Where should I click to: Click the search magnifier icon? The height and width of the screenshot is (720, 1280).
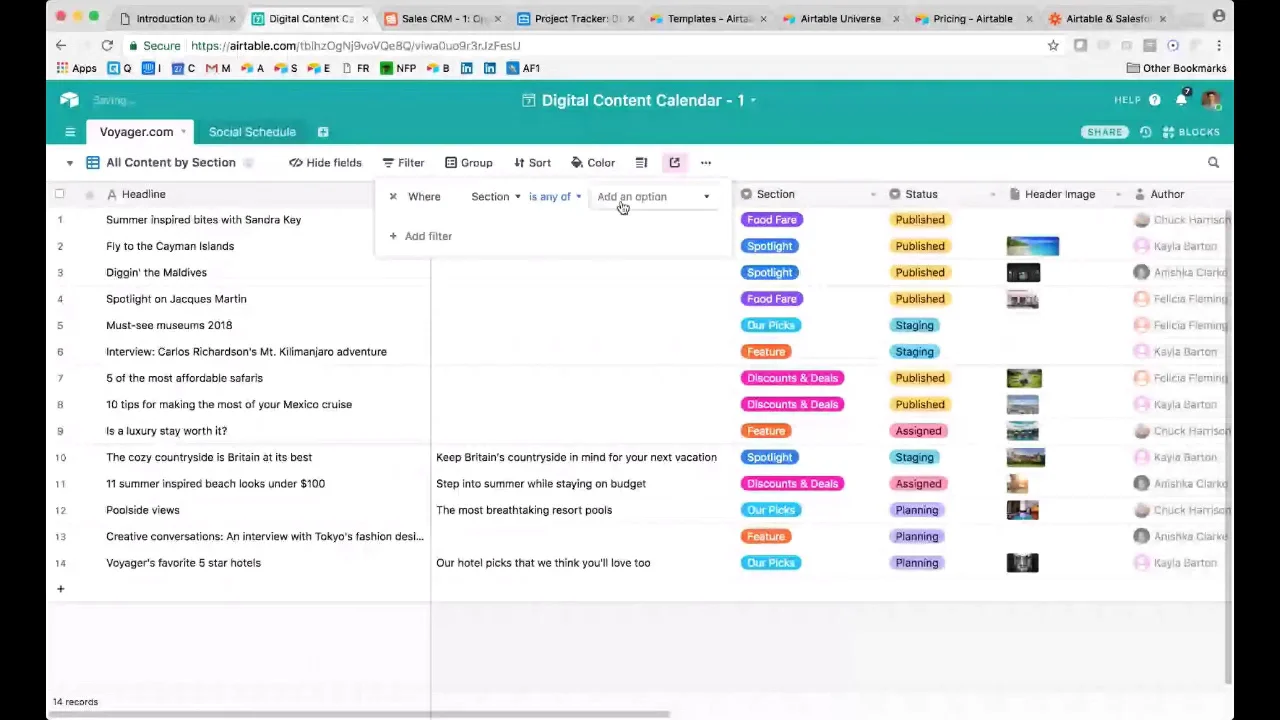1213,163
